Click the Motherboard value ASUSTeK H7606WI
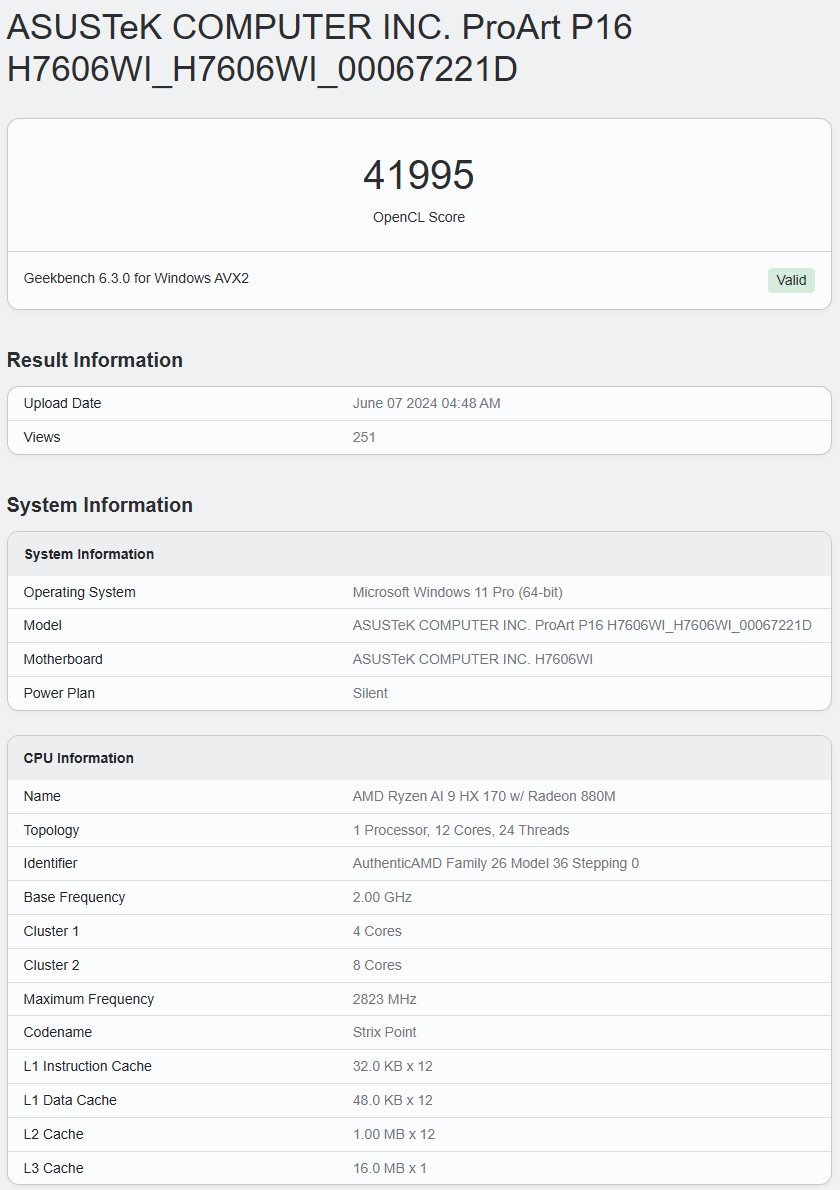Screen dimensions: 840x1190 click(472, 659)
